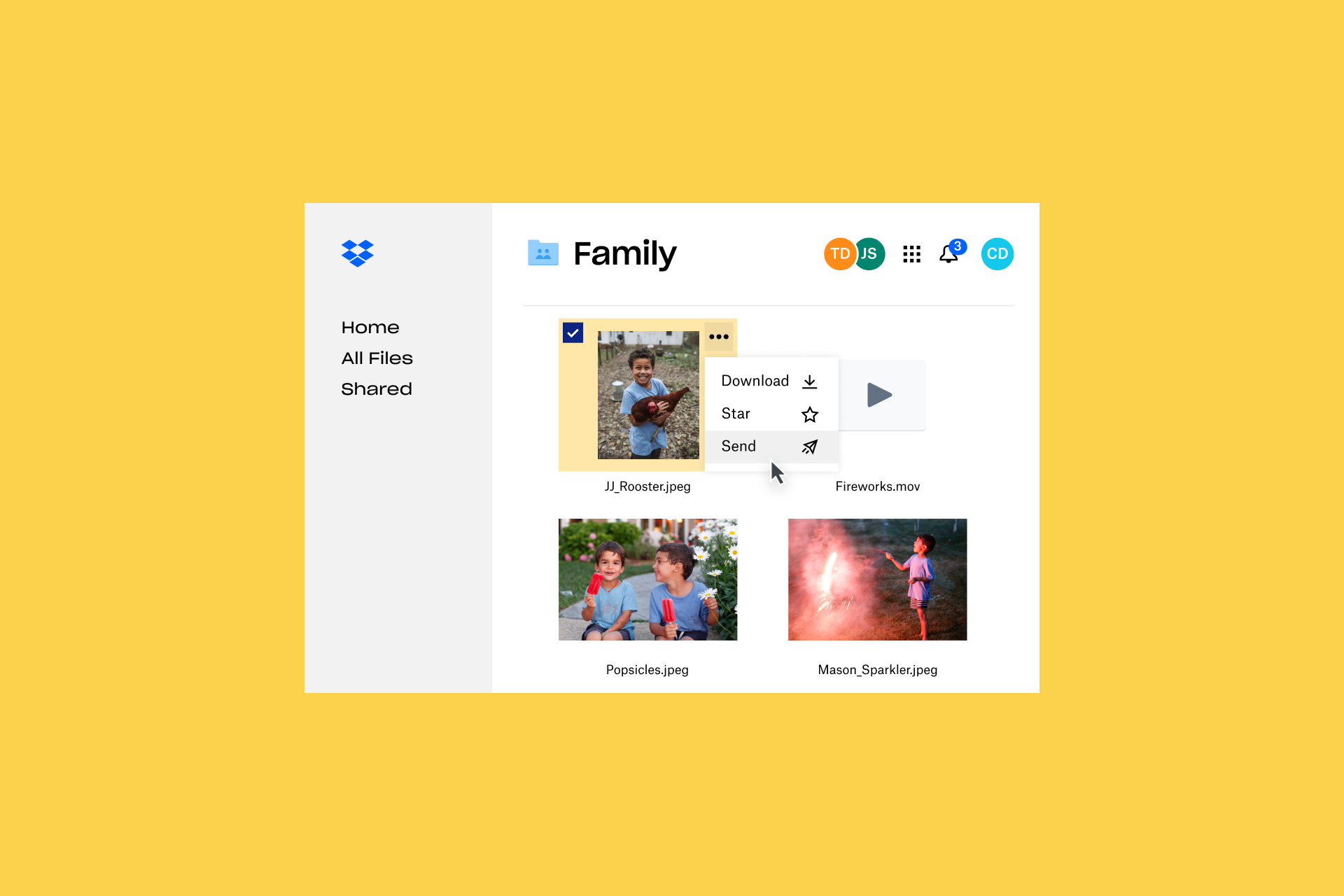
Task: Click the Star icon to favorite file
Action: [809, 414]
